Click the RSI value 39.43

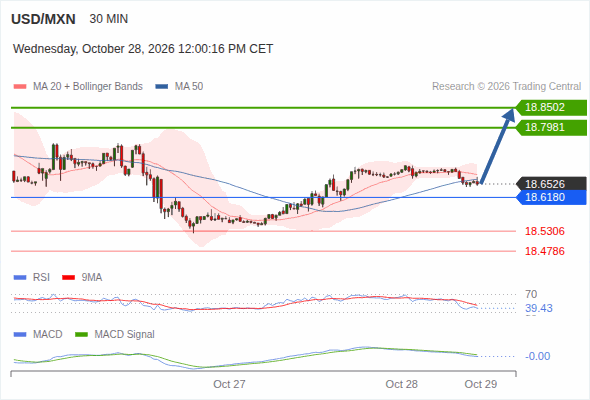pos(539,309)
